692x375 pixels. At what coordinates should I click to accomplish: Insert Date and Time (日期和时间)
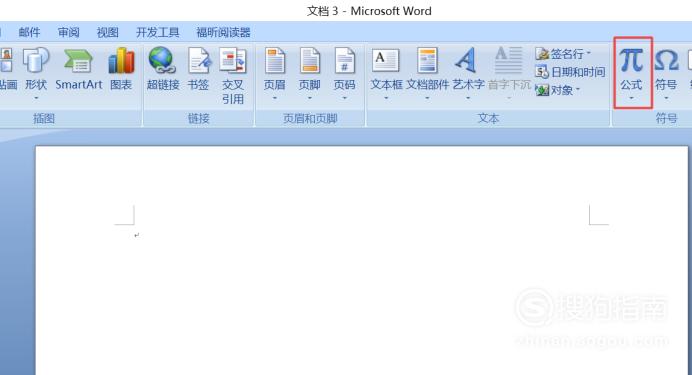(x=570, y=72)
